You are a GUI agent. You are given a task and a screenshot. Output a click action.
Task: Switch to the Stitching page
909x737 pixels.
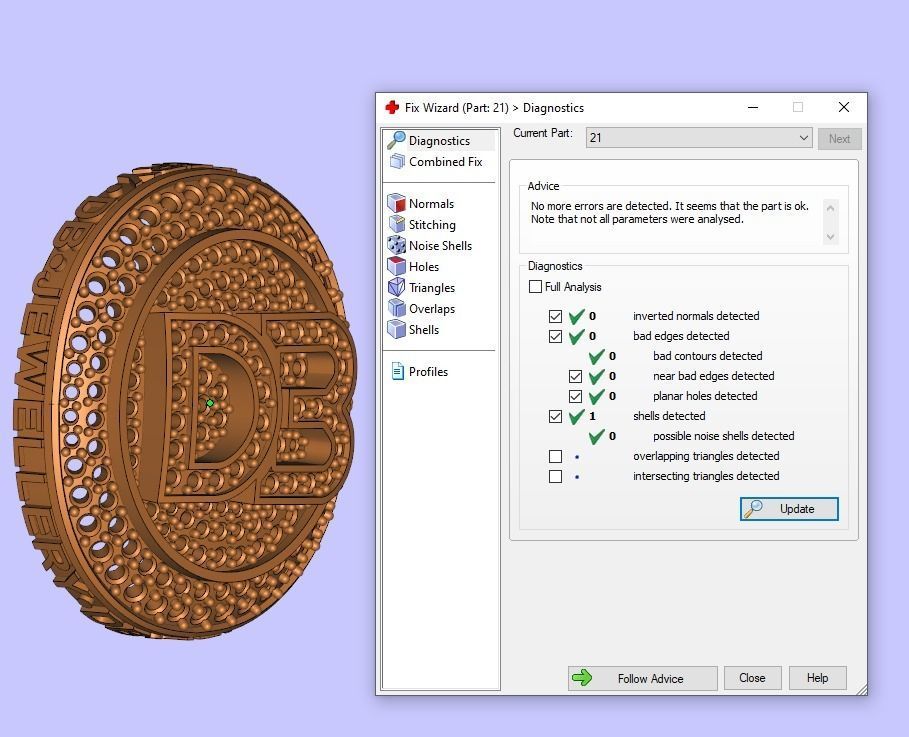(x=432, y=224)
